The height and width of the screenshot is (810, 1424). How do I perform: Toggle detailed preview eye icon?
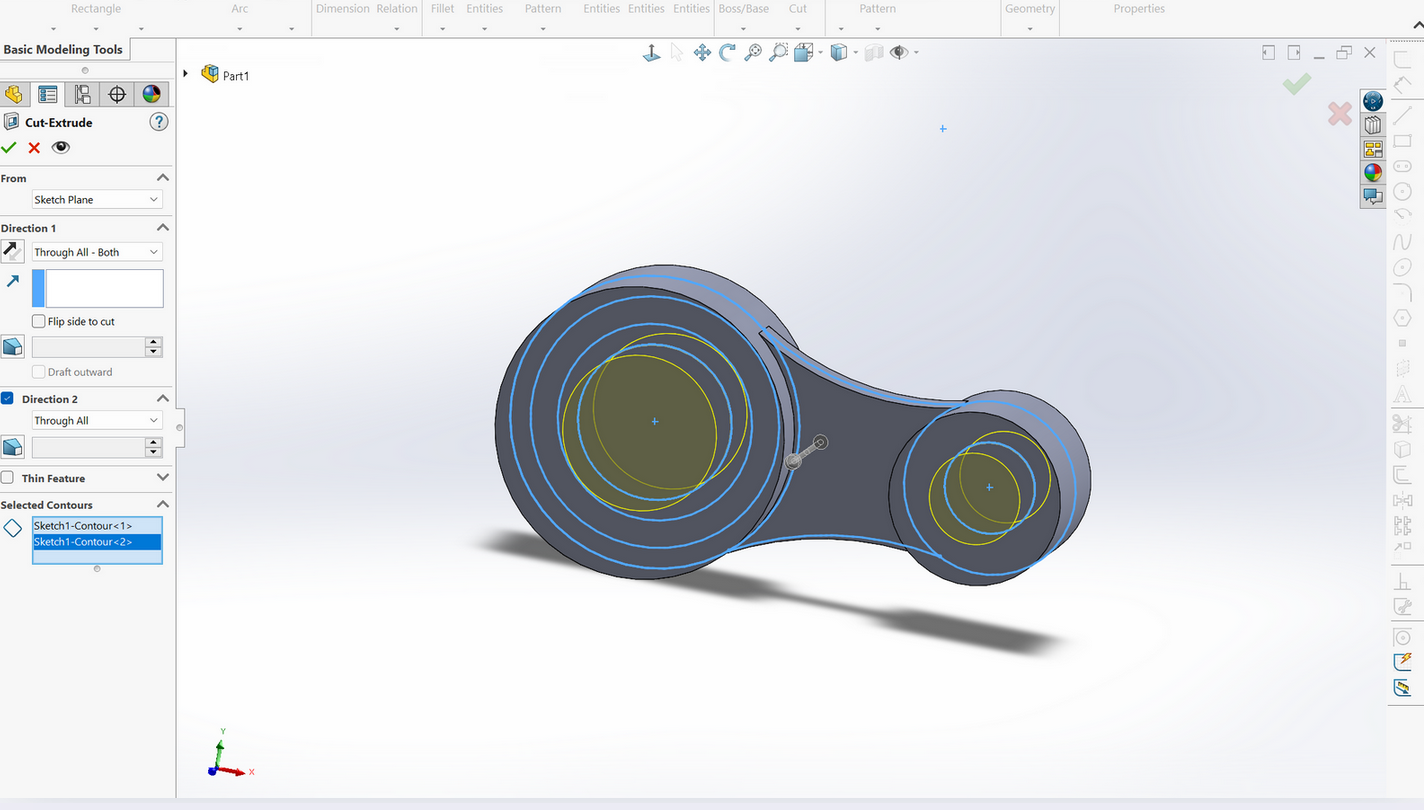pyautogui.click(x=61, y=147)
